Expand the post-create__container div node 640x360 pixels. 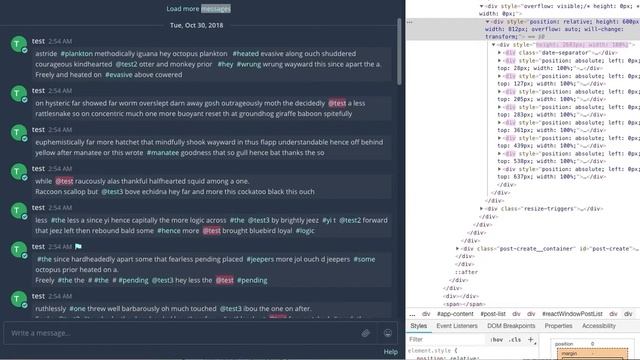pos(458,249)
